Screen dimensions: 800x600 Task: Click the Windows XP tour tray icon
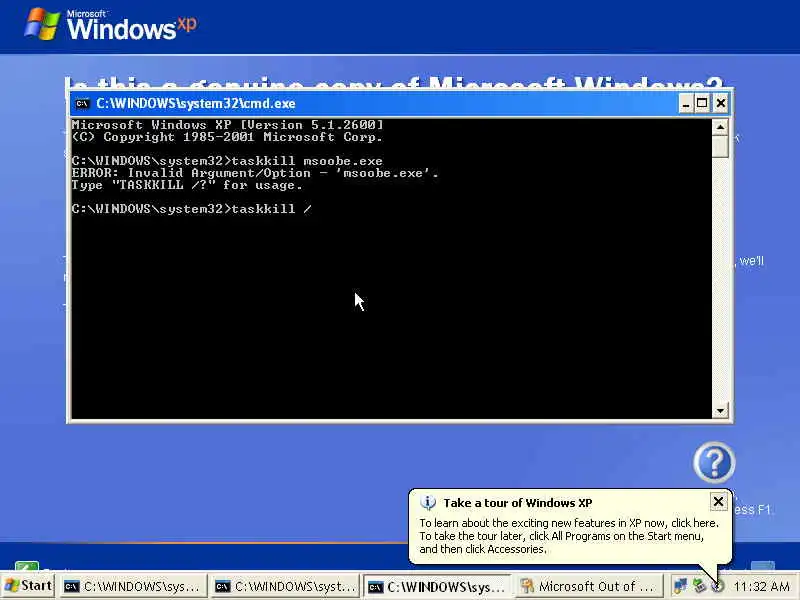pos(717,587)
